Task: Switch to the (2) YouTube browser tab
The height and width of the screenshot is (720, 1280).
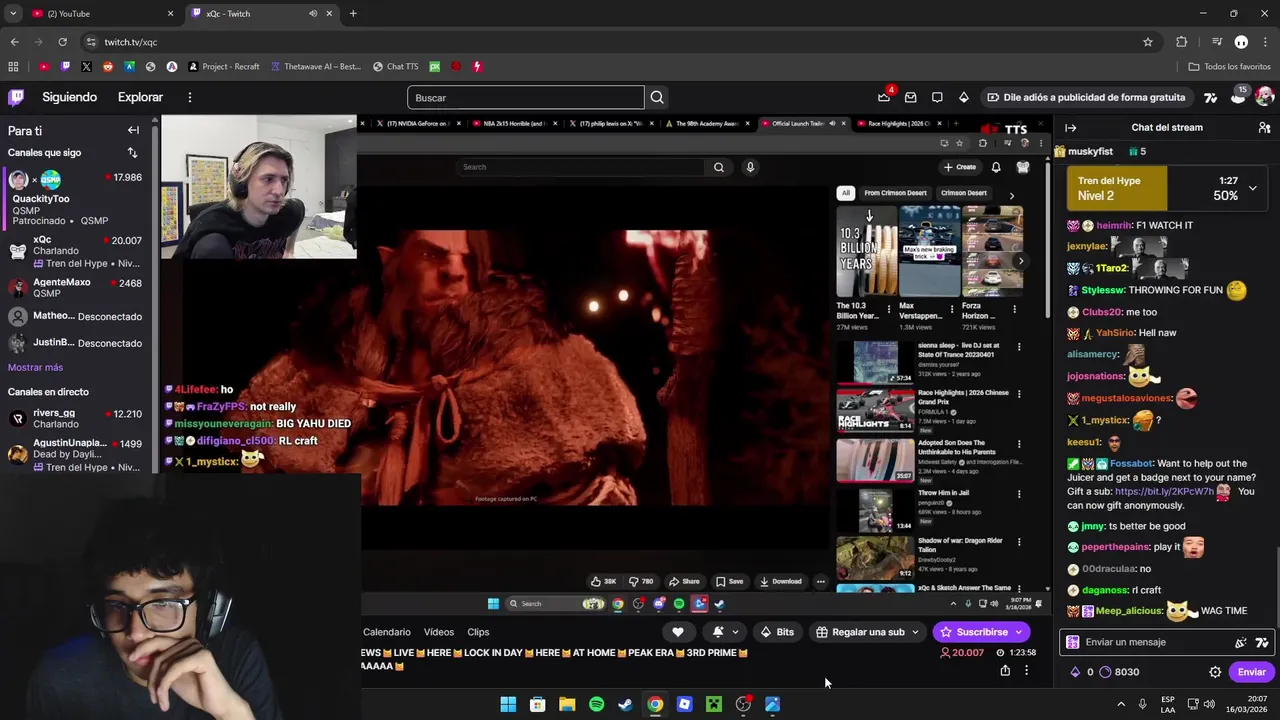Action: 101,14
